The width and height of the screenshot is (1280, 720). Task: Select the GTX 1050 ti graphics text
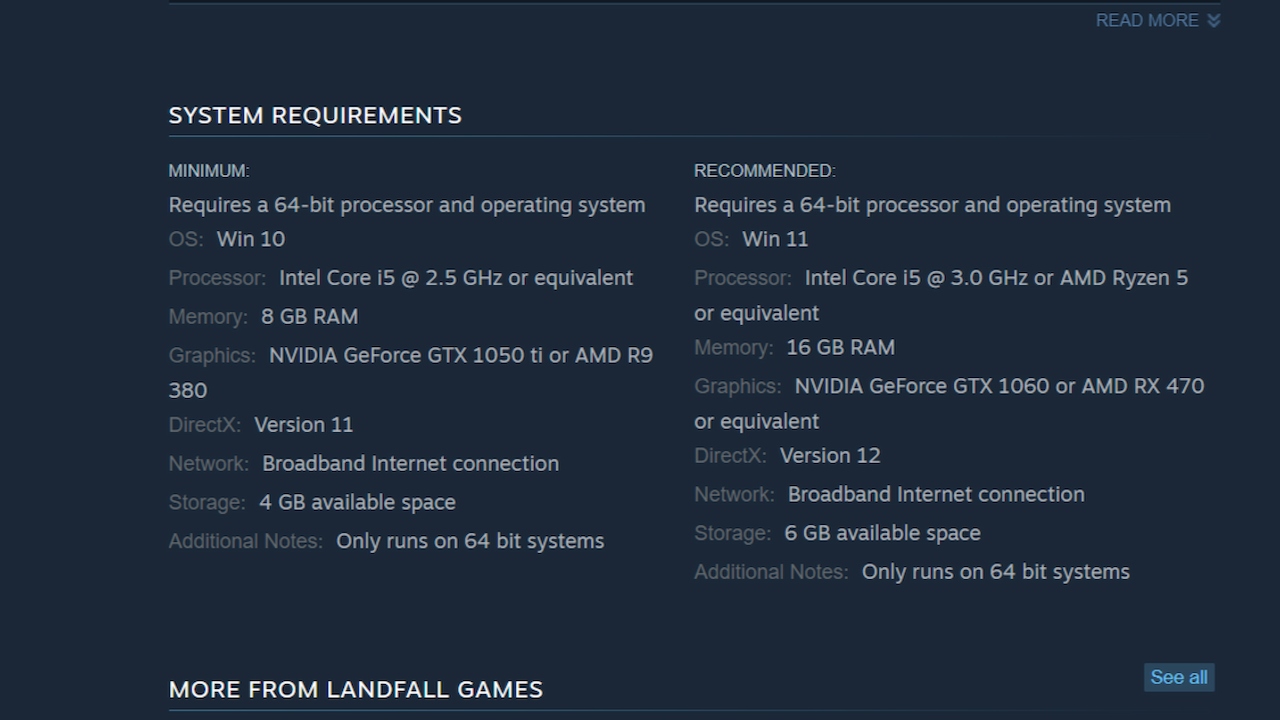(x=460, y=355)
